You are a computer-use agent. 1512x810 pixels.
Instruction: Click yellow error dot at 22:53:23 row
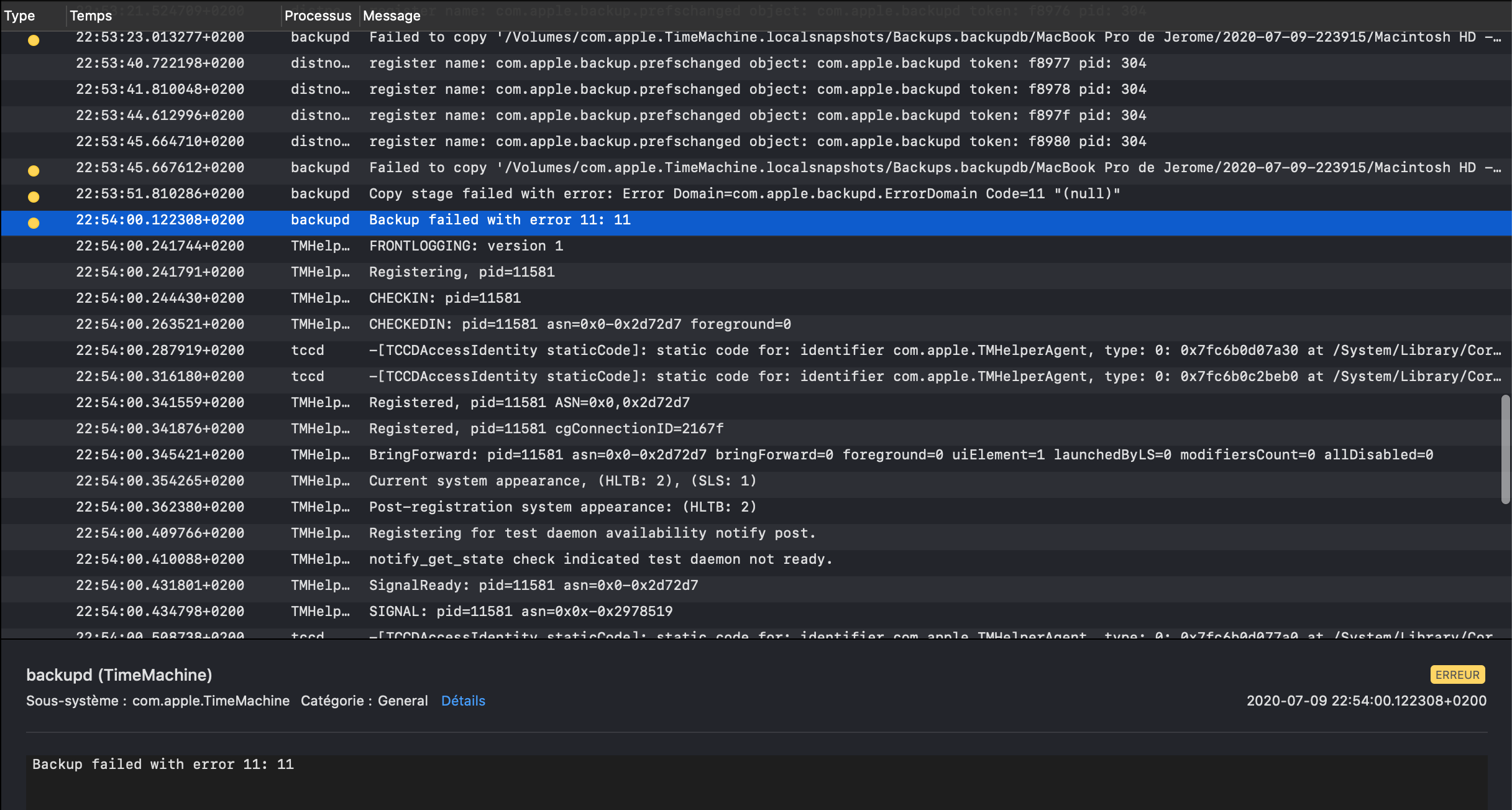coord(34,40)
